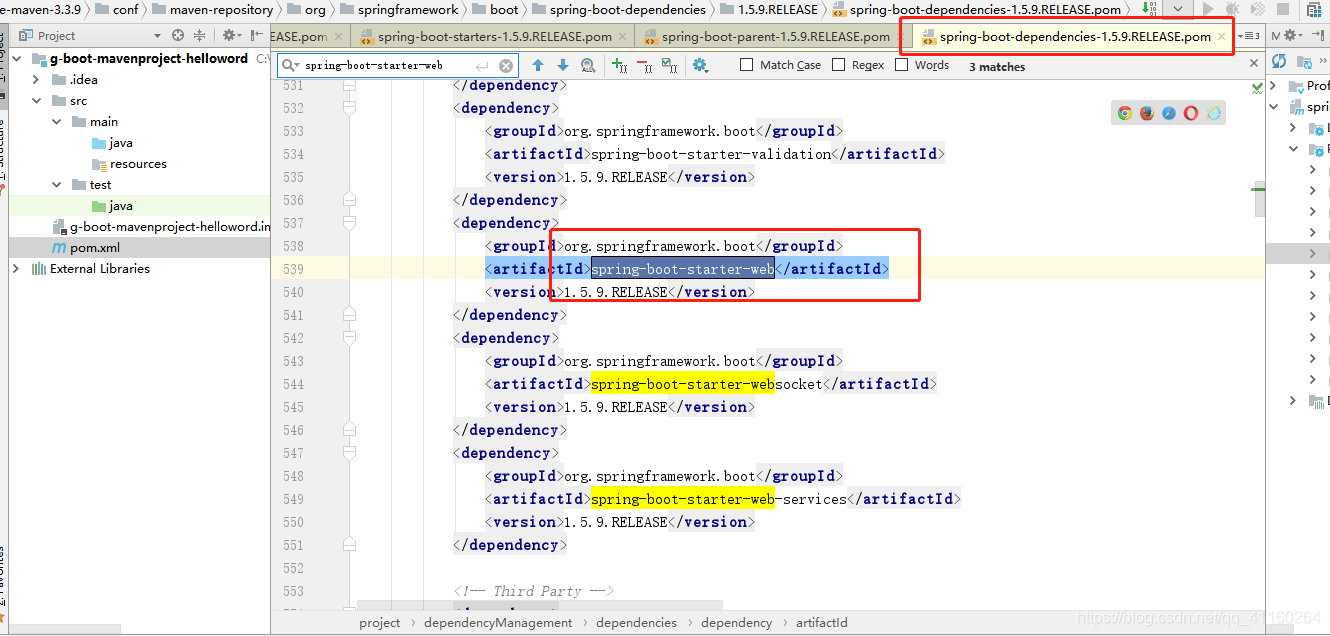Enable Match Case checkbox
Image resolution: width=1330 pixels, height=636 pixels.
(x=747, y=65)
